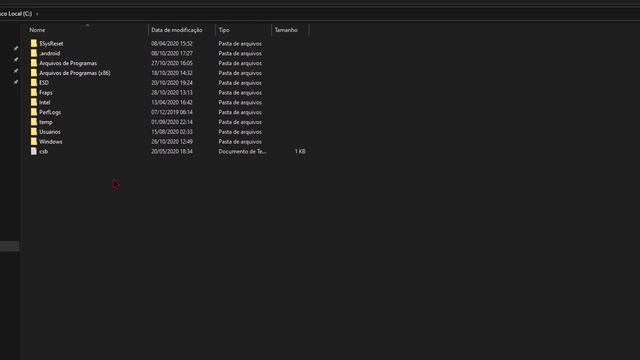Select the Fraps folder name

click(x=46, y=92)
